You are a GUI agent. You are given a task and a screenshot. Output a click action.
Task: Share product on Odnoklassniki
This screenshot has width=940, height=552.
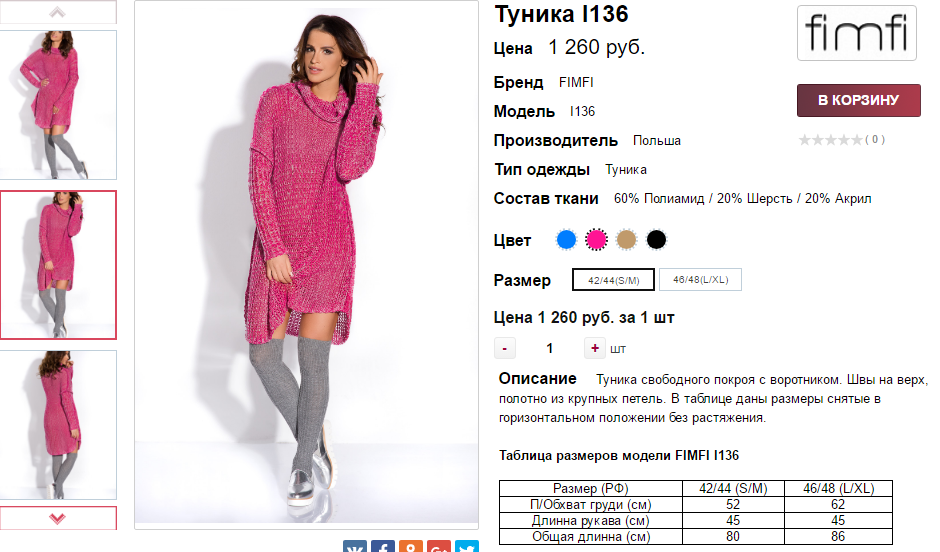coord(411,546)
